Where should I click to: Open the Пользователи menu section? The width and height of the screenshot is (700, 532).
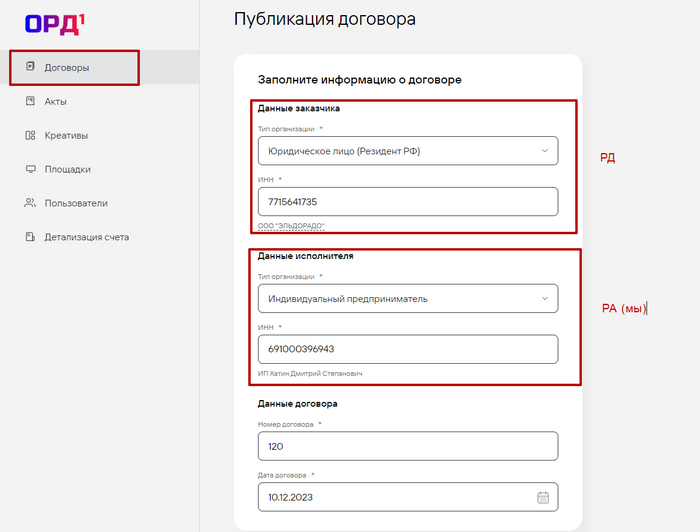tap(76, 203)
